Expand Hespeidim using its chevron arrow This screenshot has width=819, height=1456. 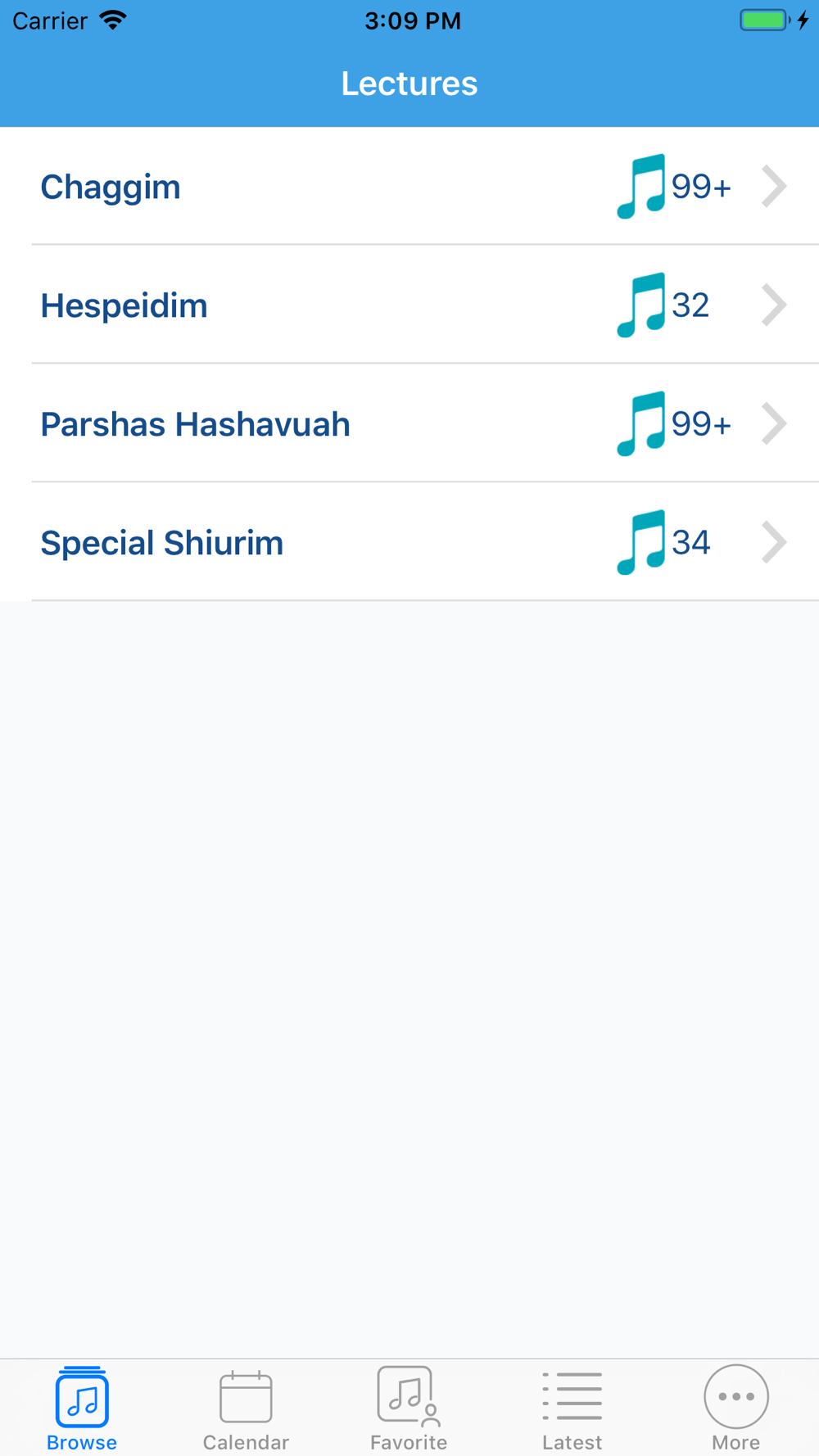pos(774,305)
